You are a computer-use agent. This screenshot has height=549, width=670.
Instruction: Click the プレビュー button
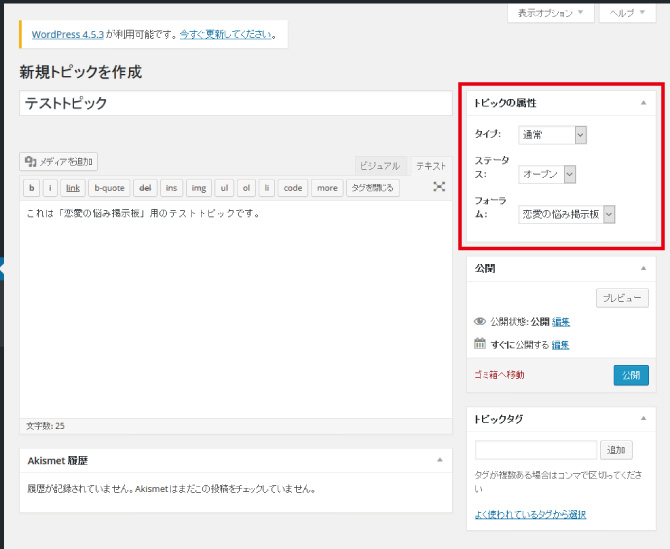pyautogui.click(x=622, y=298)
